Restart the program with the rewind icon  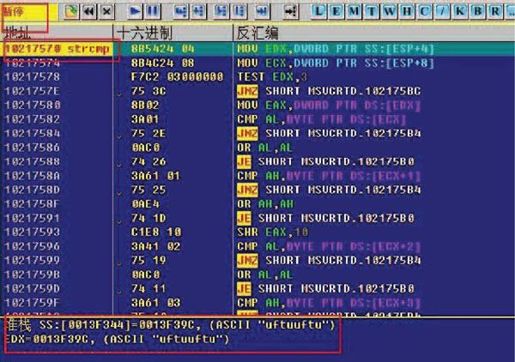click(89, 12)
